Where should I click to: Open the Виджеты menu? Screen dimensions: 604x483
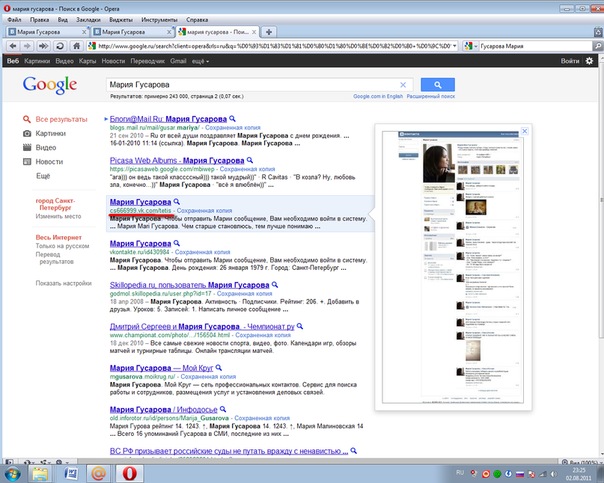tap(121, 20)
